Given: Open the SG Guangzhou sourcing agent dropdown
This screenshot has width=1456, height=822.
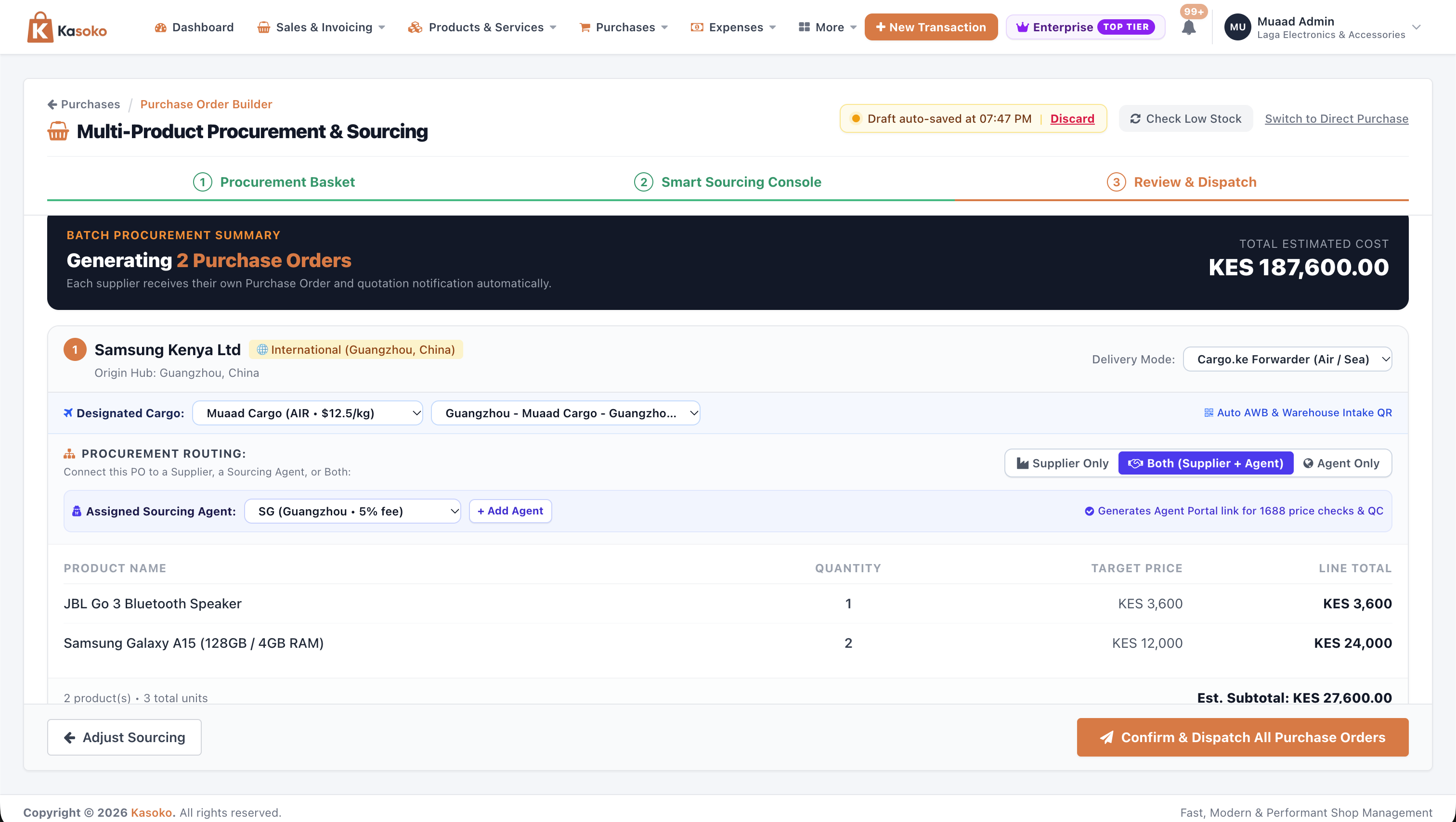Looking at the screenshot, I should click(x=352, y=511).
